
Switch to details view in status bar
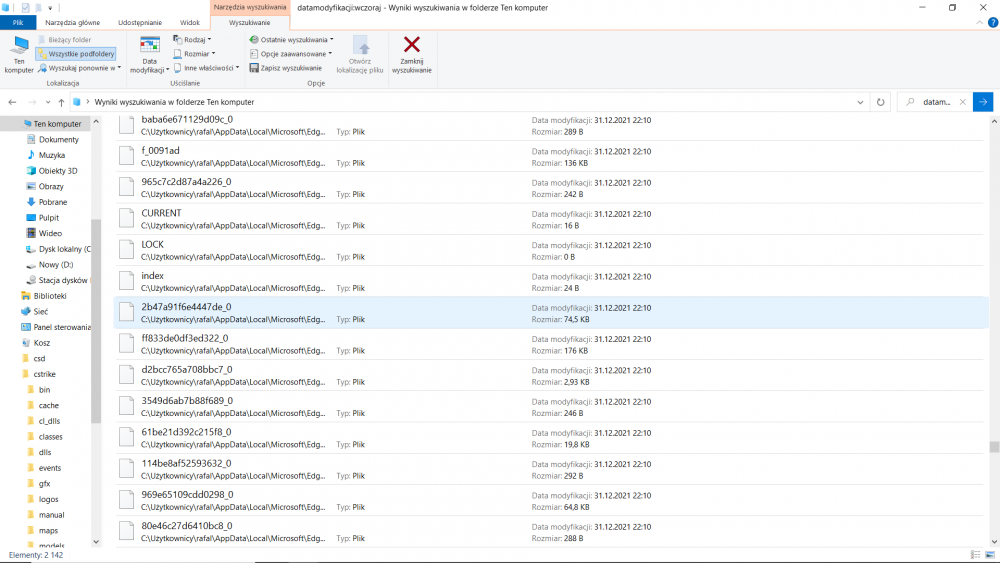(x=975, y=555)
